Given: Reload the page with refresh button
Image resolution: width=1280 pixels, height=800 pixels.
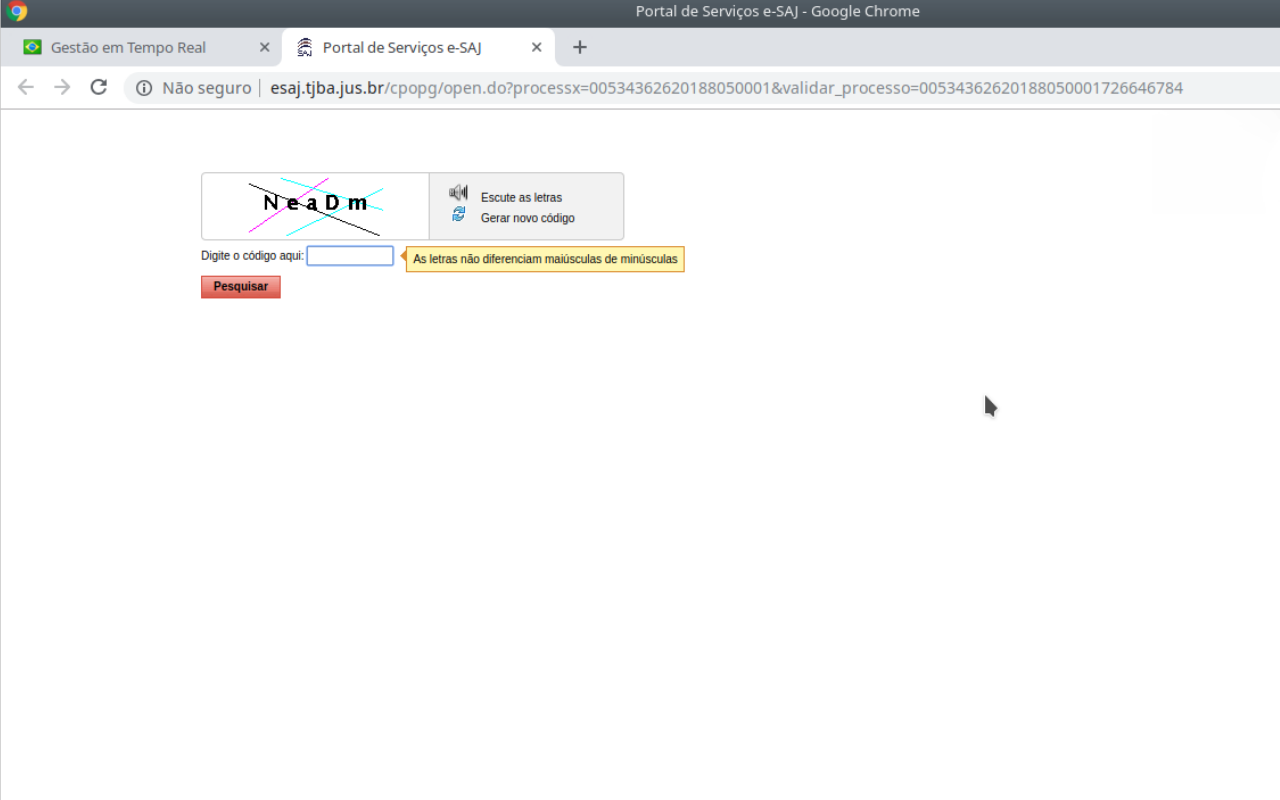Looking at the screenshot, I should (98, 87).
